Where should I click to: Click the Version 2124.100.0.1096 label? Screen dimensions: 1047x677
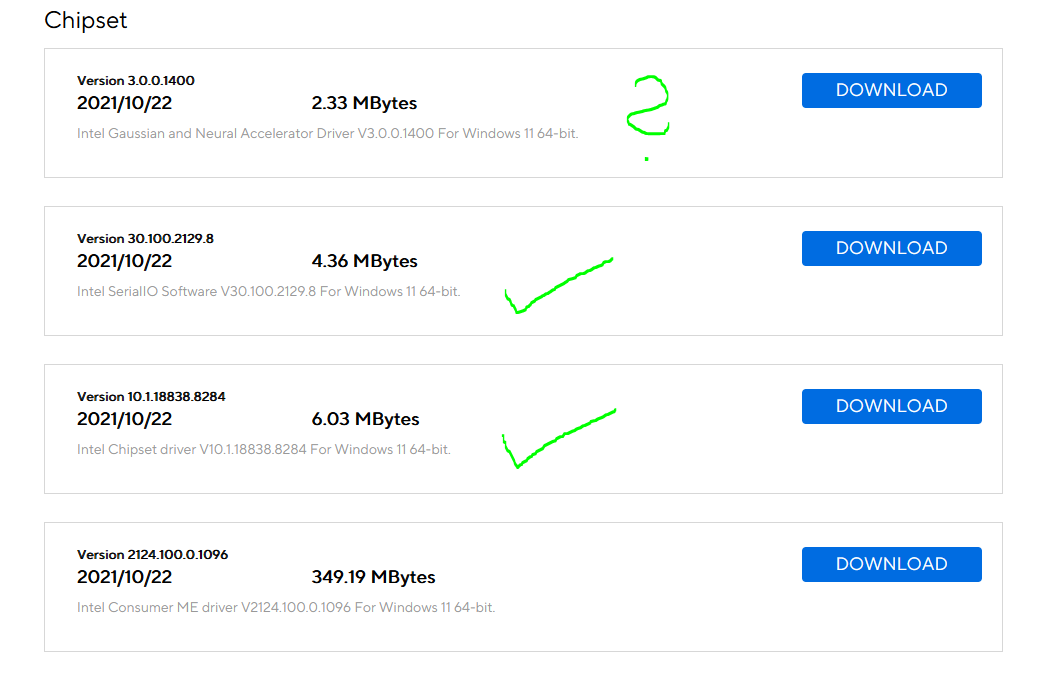click(152, 555)
